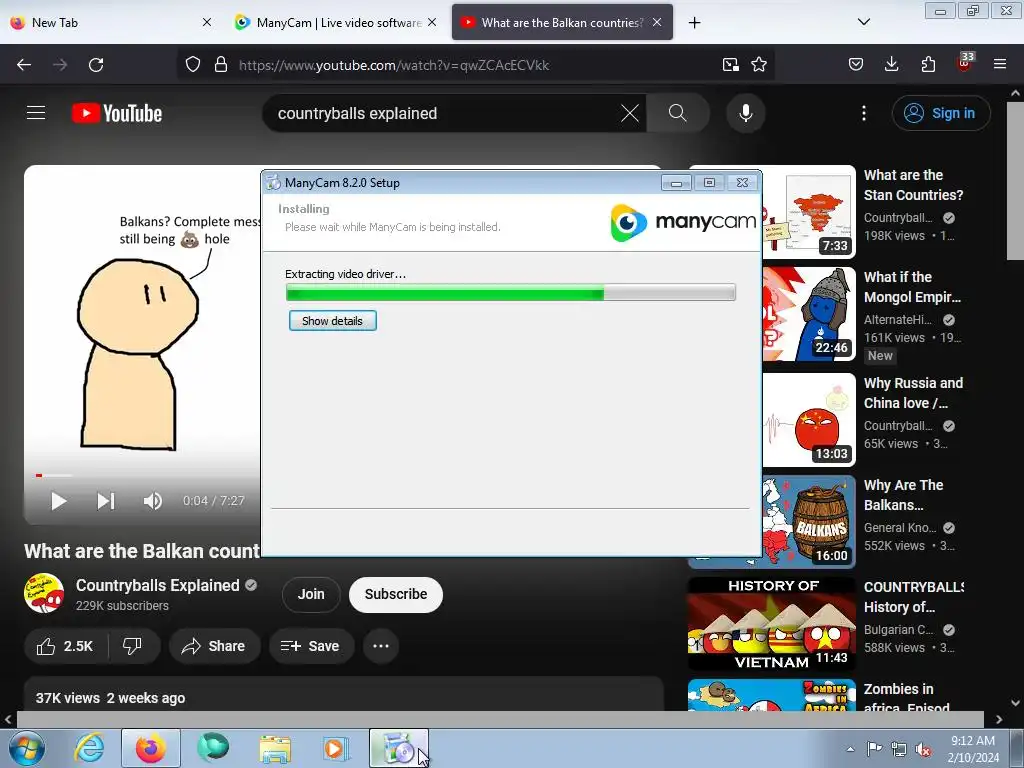Open the file explorer taskbar icon
Image resolution: width=1024 pixels, height=768 pixels.
click(275, 748)
